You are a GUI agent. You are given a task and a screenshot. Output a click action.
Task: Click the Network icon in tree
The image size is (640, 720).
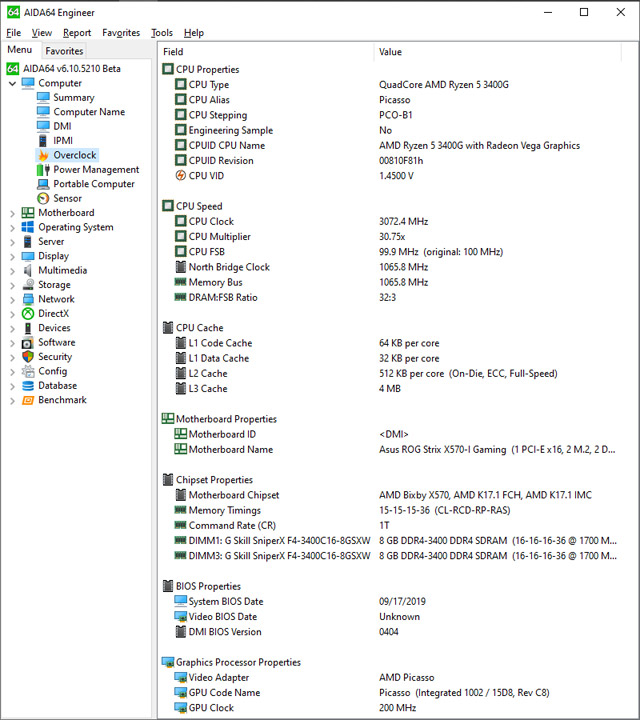28,299
